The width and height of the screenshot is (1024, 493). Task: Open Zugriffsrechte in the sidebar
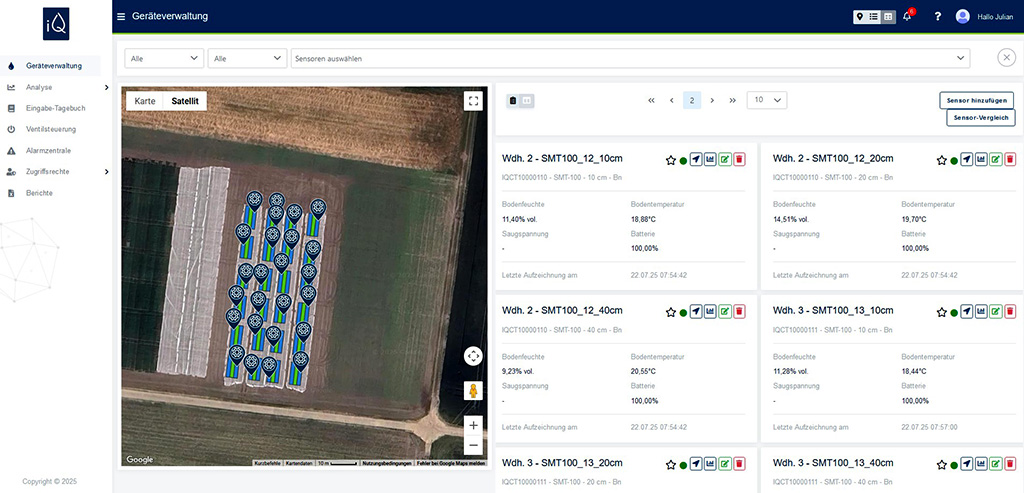pos(48,172)
